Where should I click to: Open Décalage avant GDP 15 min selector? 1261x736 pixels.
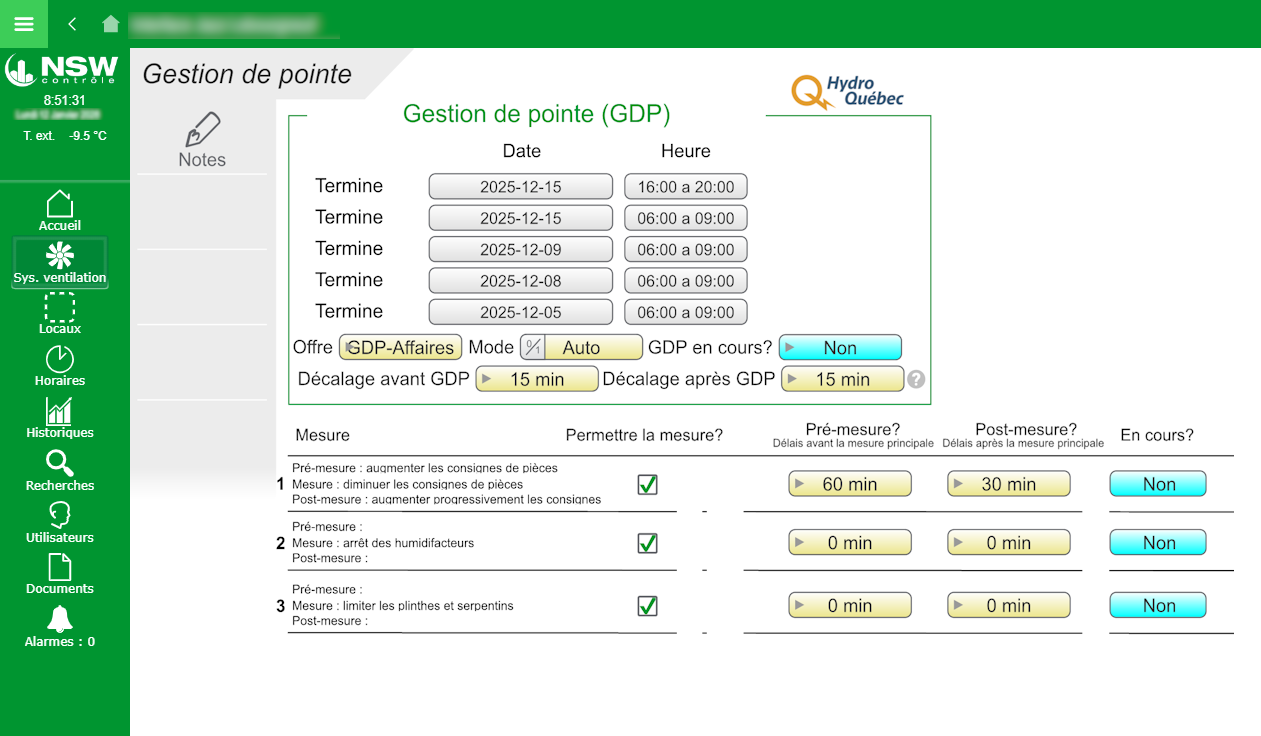537,380
